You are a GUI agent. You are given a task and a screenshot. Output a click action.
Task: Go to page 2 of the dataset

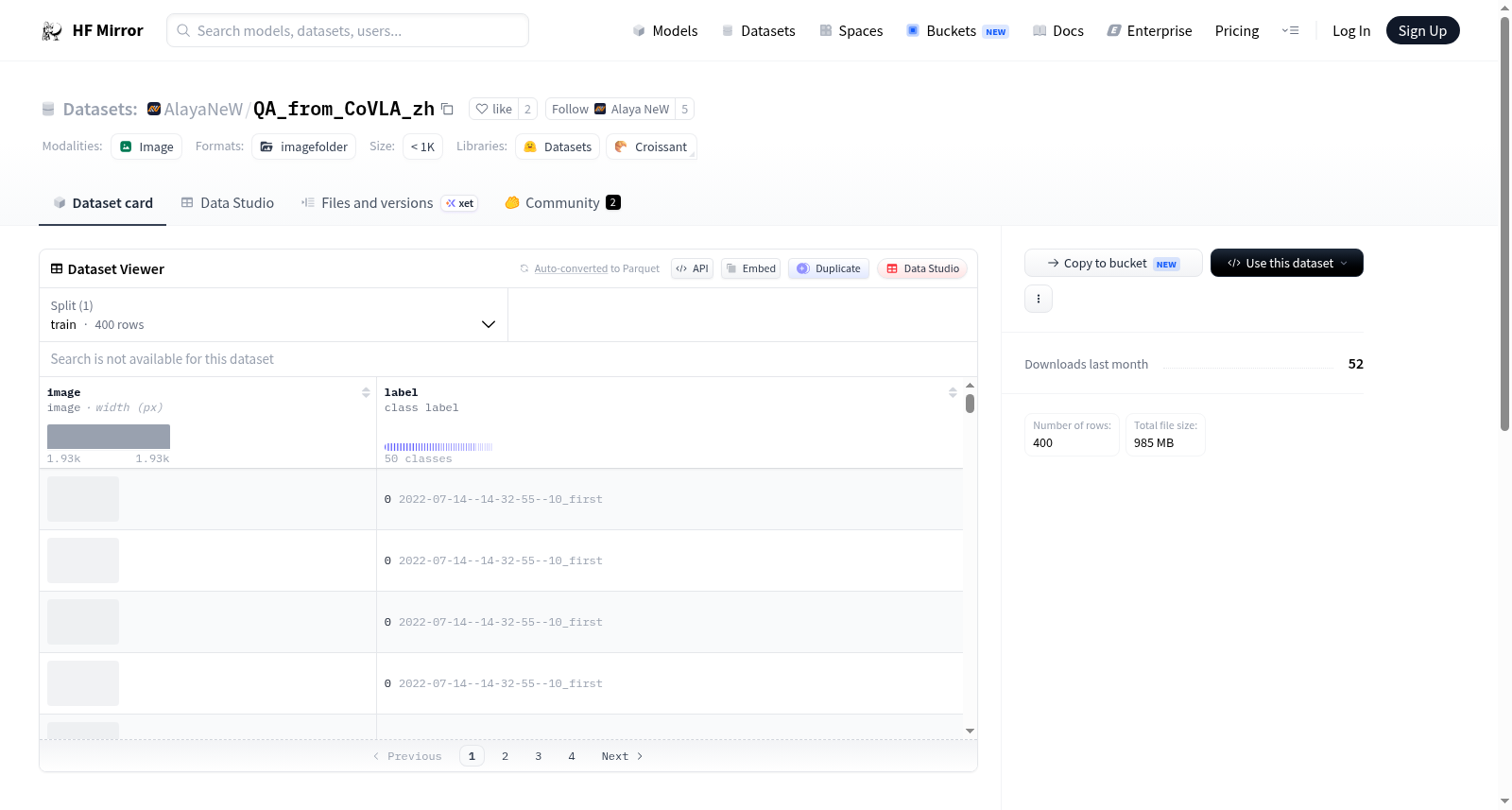point(506,756)
